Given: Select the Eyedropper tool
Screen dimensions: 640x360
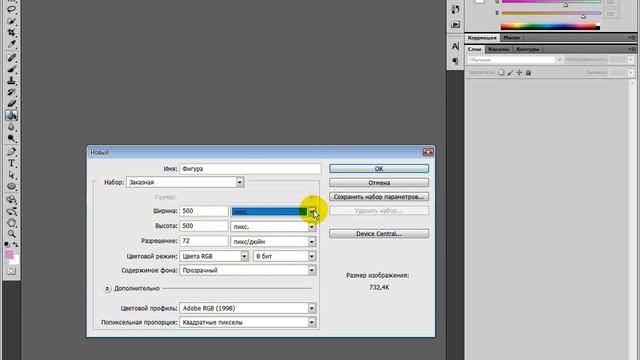Looking at the screenshot, I should click(11, 44).
